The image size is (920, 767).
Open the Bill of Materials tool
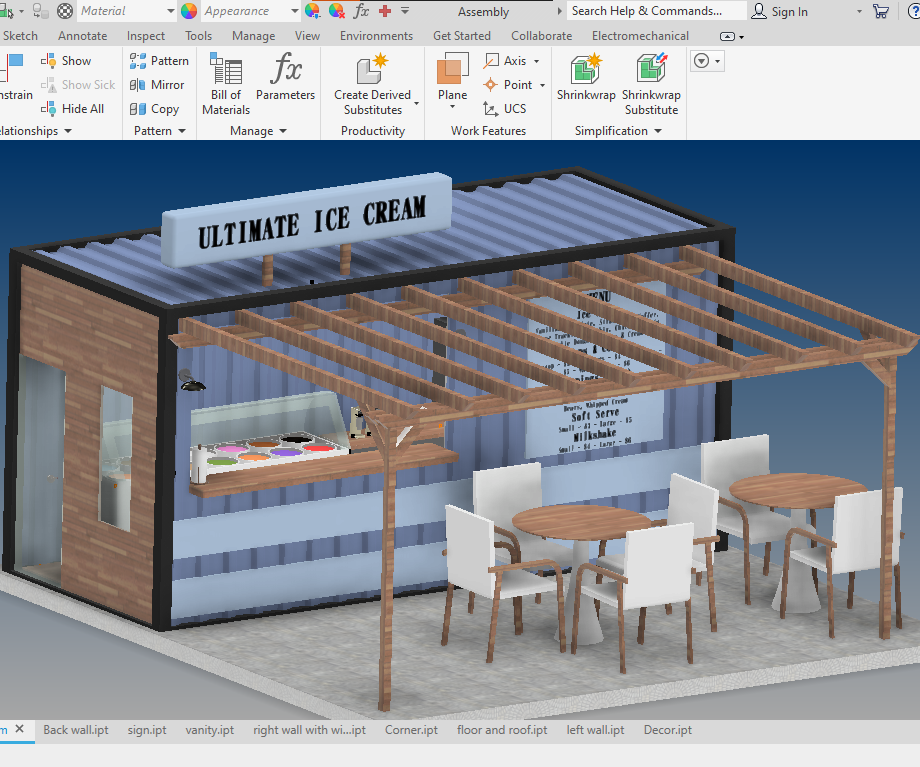click(x=226, y=84)
